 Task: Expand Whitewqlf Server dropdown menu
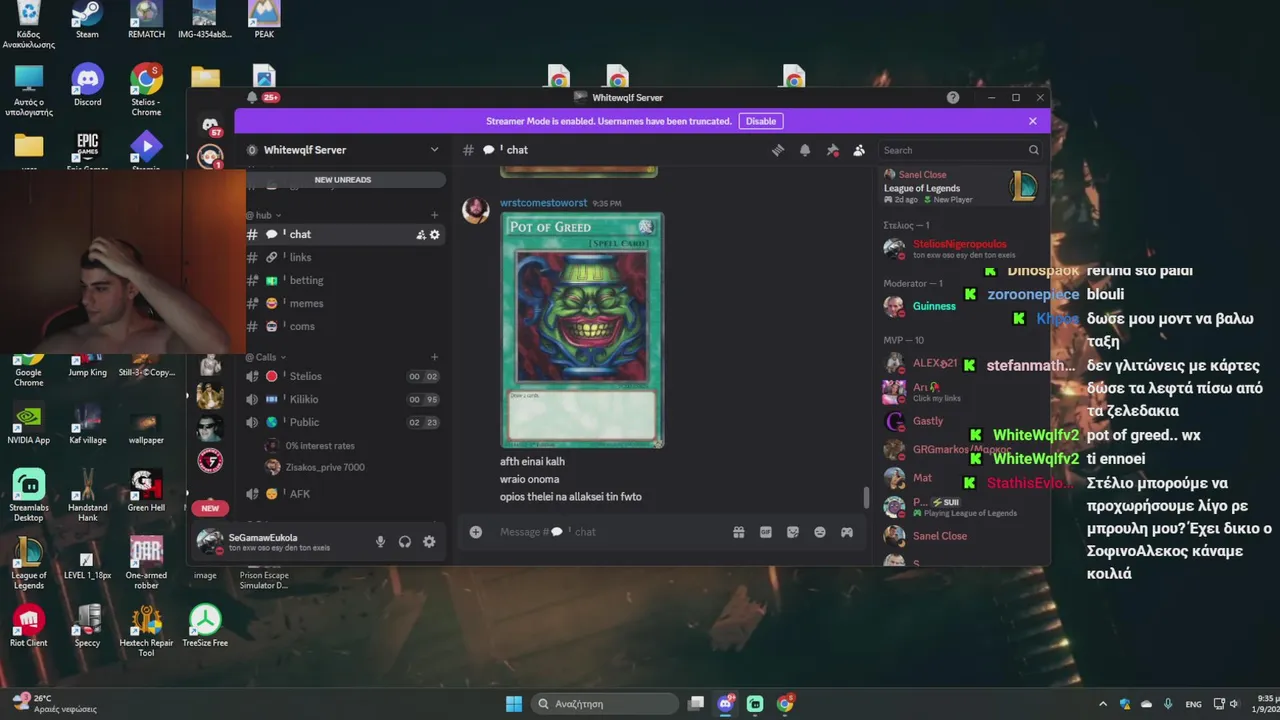click(x=434, y=150)
